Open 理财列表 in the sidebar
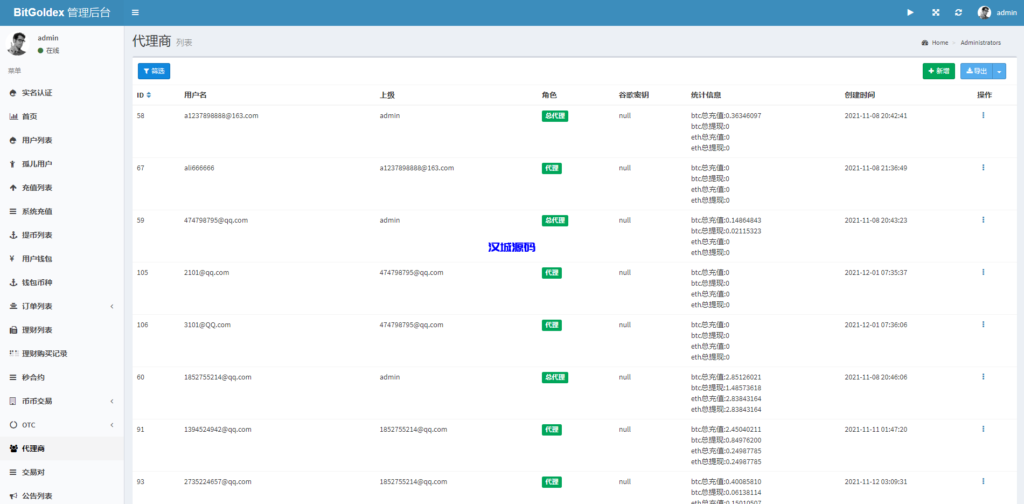The width and height of the screenshot is (1024, 504). click(61, 330)
